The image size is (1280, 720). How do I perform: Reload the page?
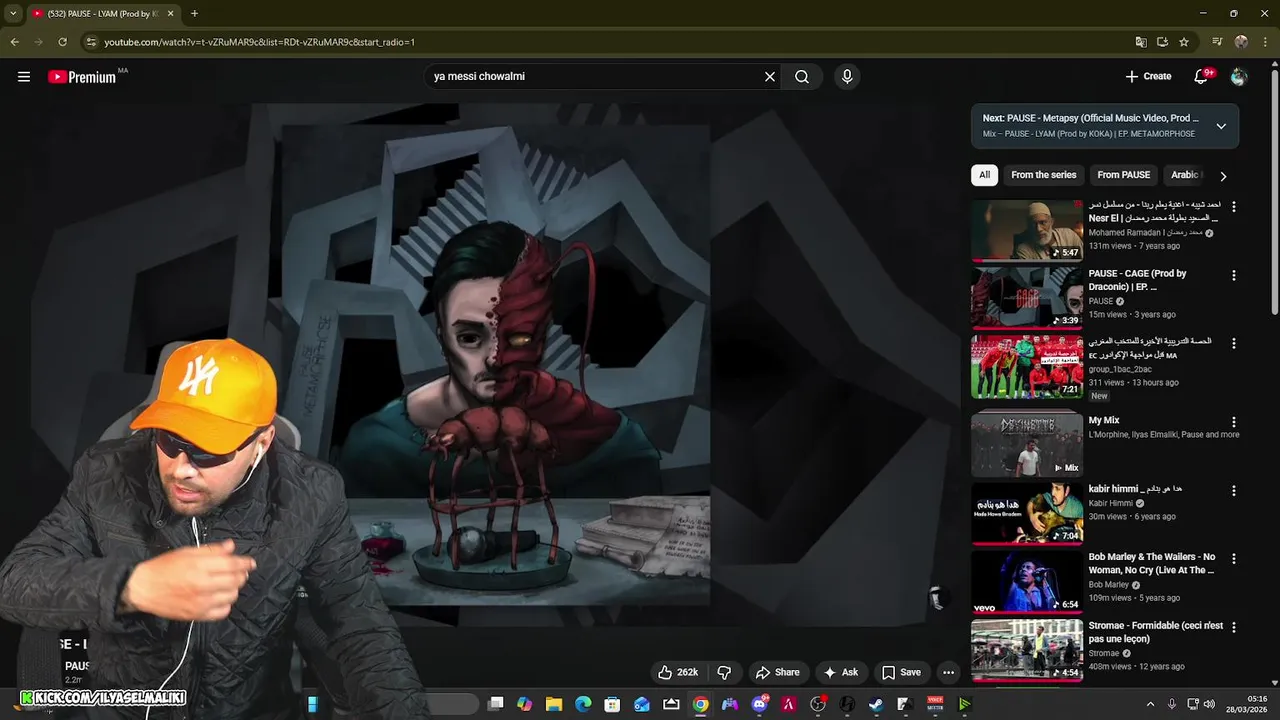(x=62, y=42)
